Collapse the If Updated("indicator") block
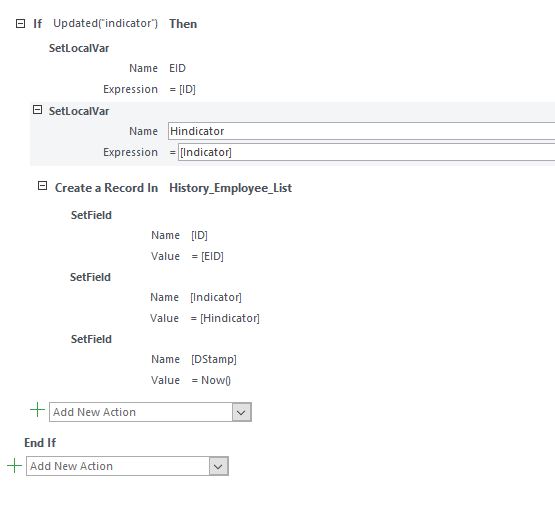 click(21, 24)
